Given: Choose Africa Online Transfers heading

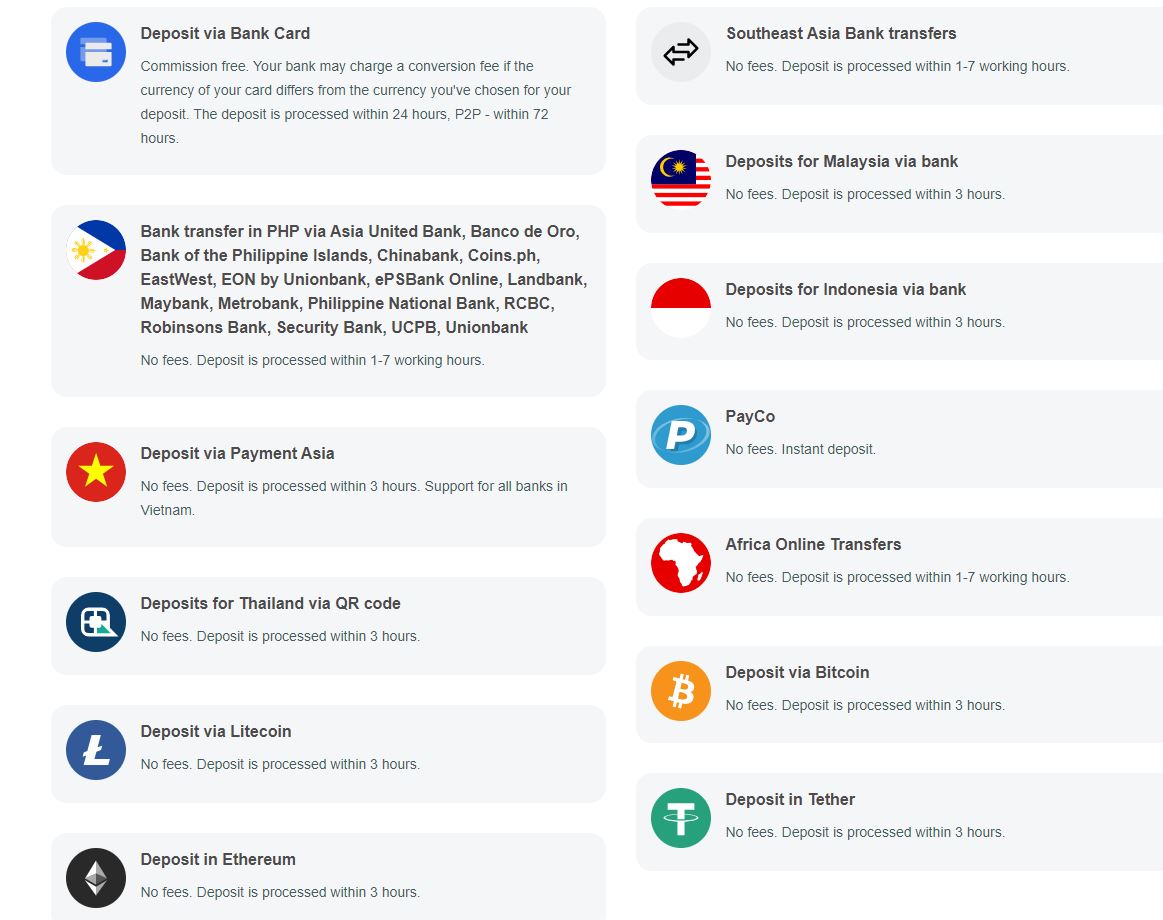Looking at the screenshot, I should point(813,544).
